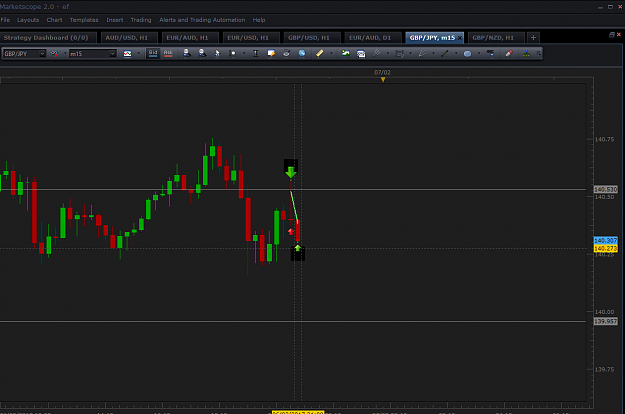
Task: Select the line drawing tool
Action: 445,53
